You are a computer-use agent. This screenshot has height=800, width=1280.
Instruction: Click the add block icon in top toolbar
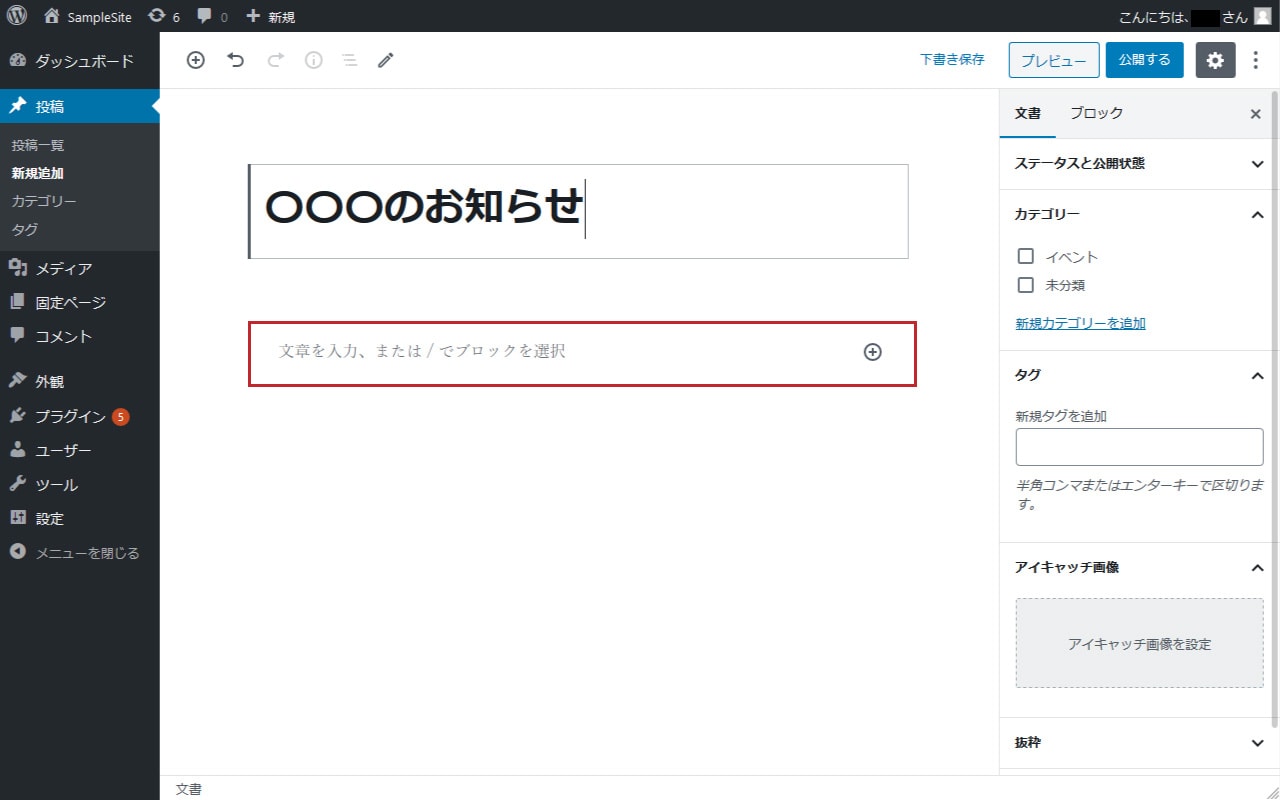(x=196, y=60)
